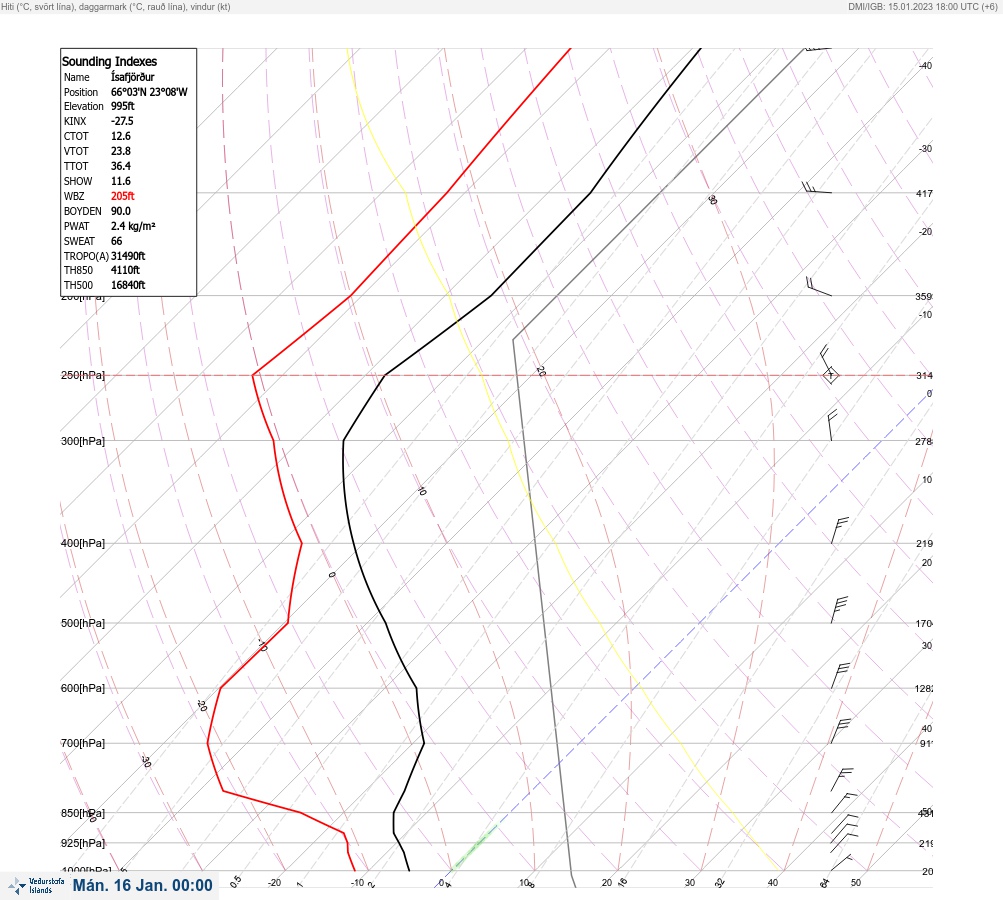Click the 500[hPa] pressure label
Viewport: 1003px width, 900px height.
83,623
